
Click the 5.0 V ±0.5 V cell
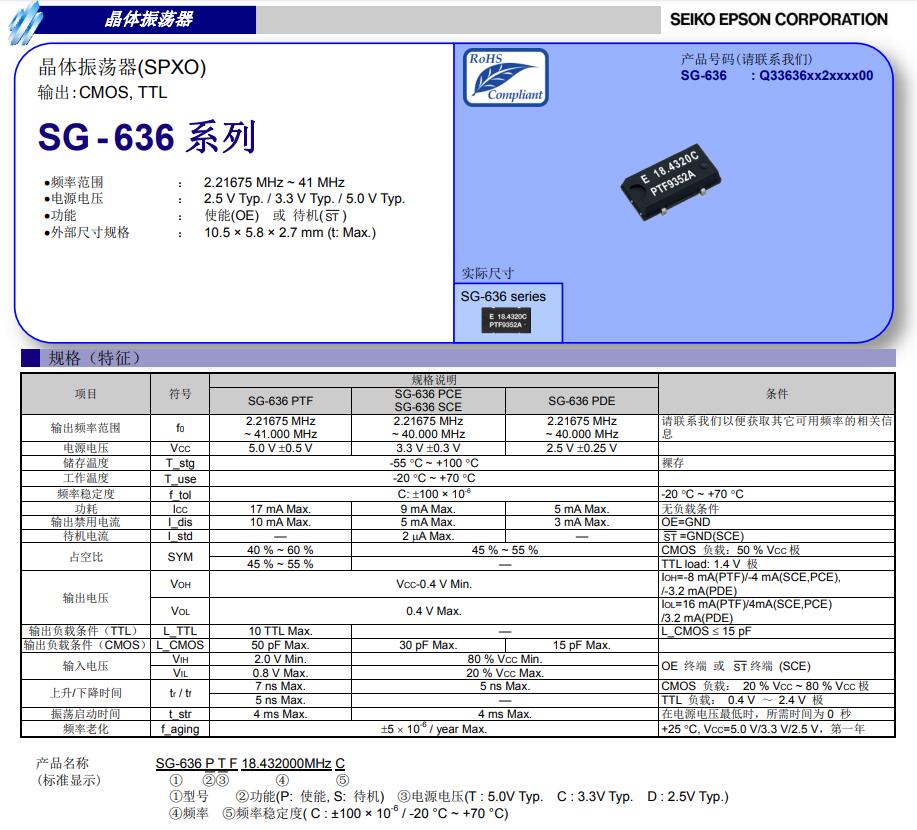coord(281,448)
